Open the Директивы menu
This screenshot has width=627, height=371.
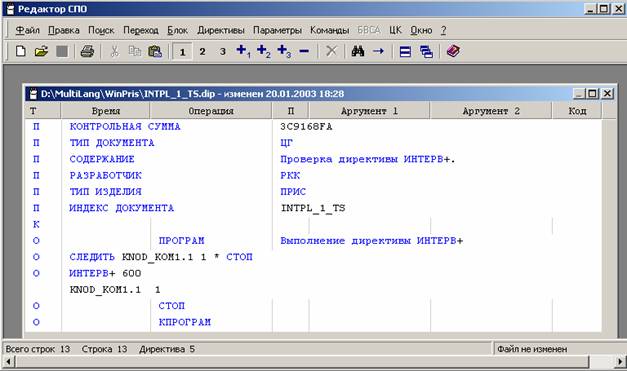tap(221, 30)
